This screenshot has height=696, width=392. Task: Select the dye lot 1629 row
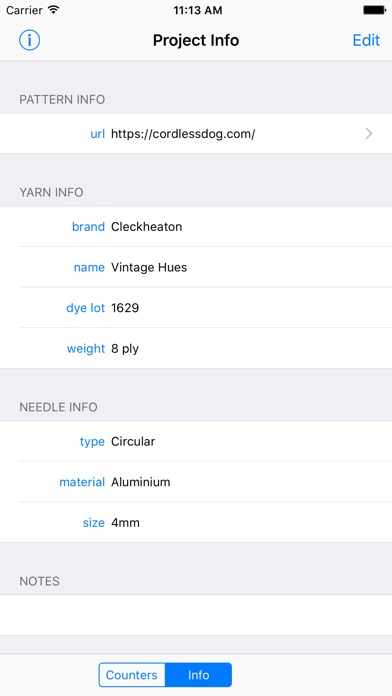pyautogui.click(x=196, y=308)
